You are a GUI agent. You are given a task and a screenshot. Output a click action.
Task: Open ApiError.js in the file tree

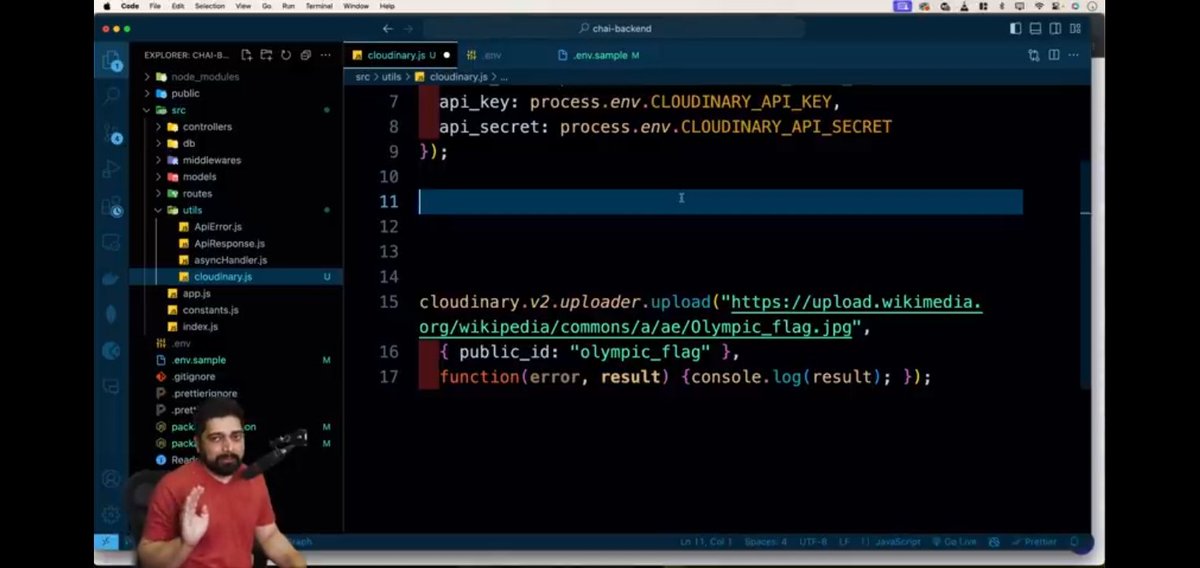click(218, 227)
